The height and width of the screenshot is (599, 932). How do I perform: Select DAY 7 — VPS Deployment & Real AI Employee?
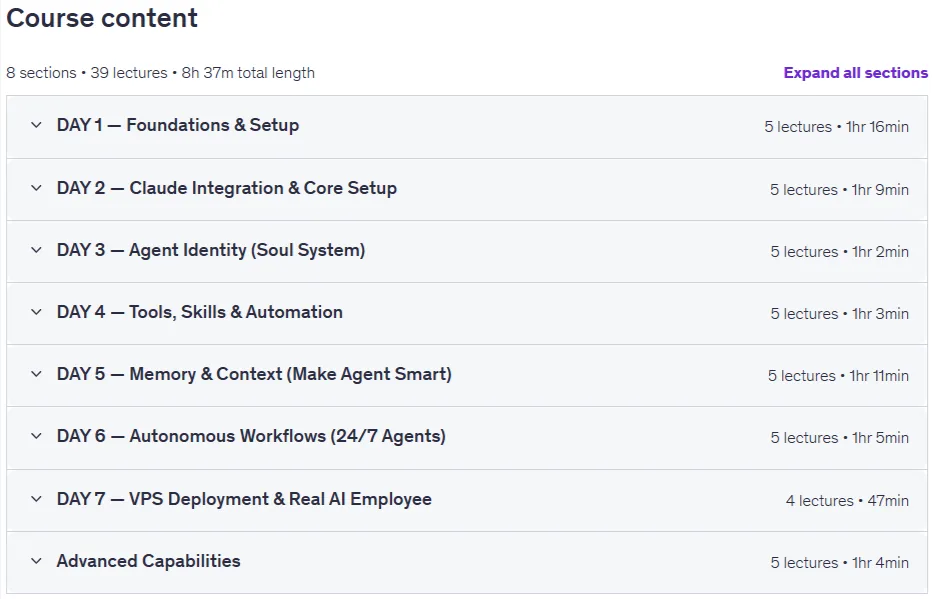tap(244, 499)
